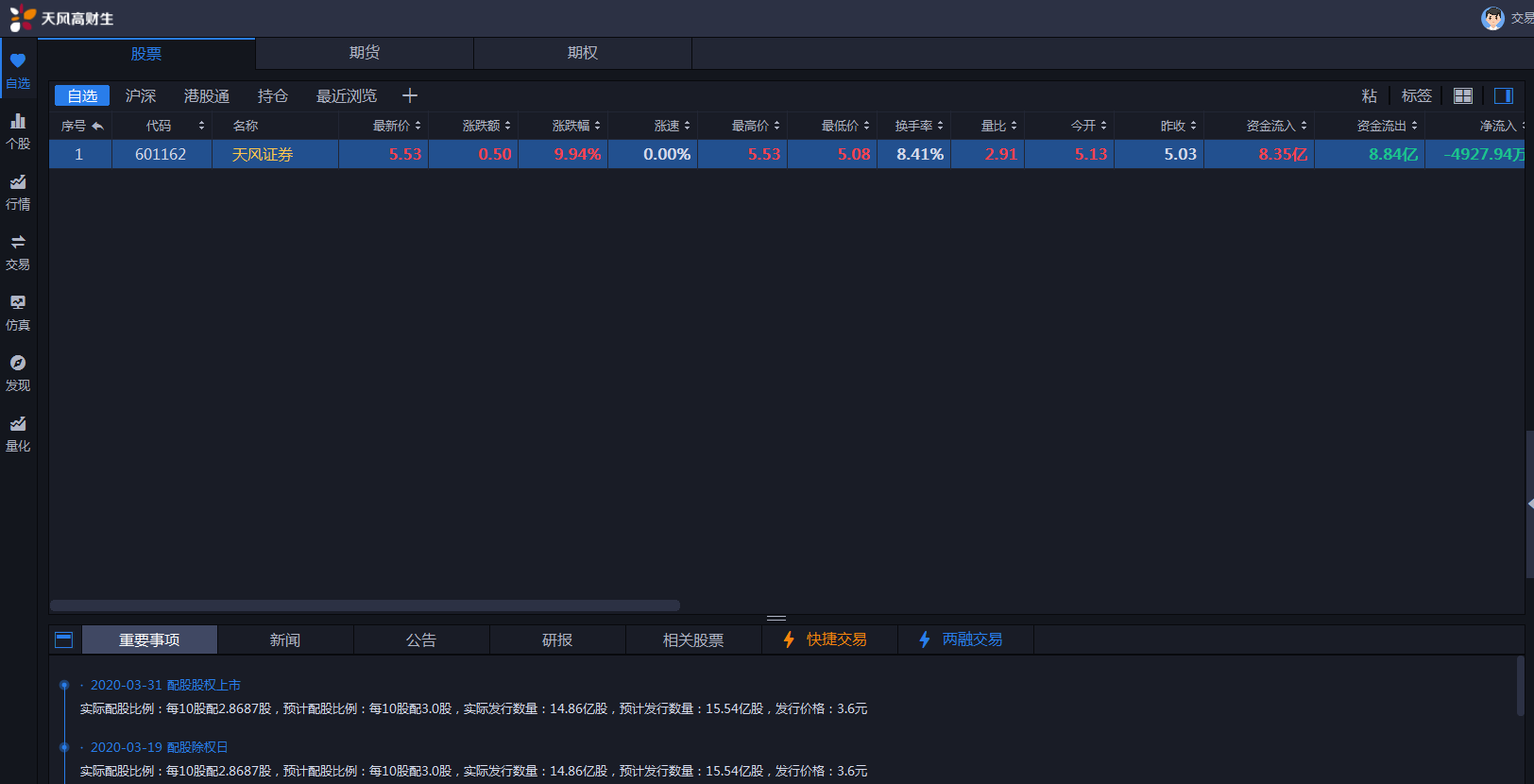Sort by 资金流出 column

pyautogui.click(x=1370, y=126)
